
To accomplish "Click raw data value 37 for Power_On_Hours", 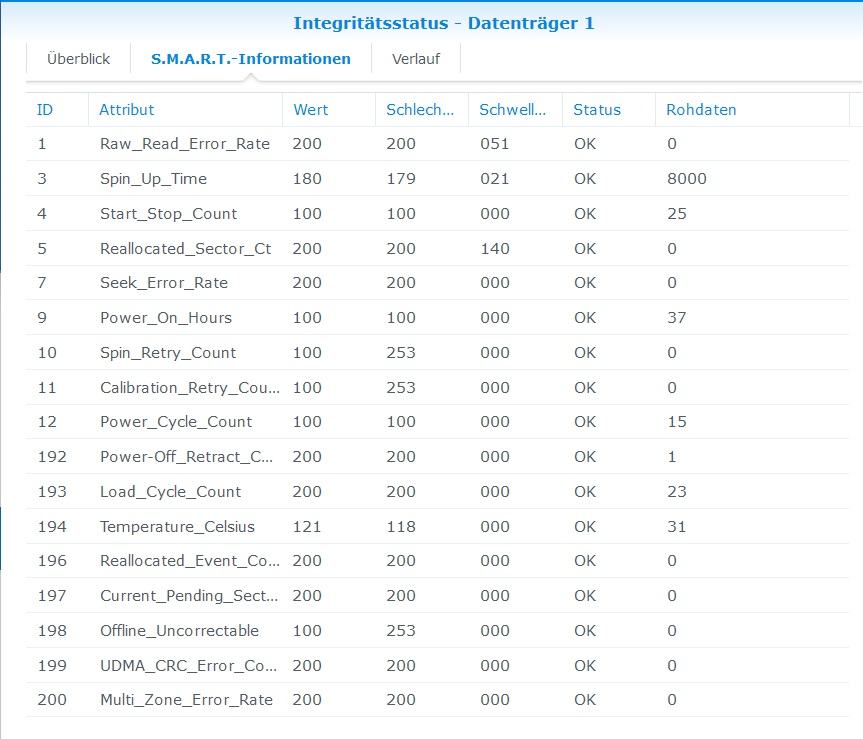I will (677, 318).
